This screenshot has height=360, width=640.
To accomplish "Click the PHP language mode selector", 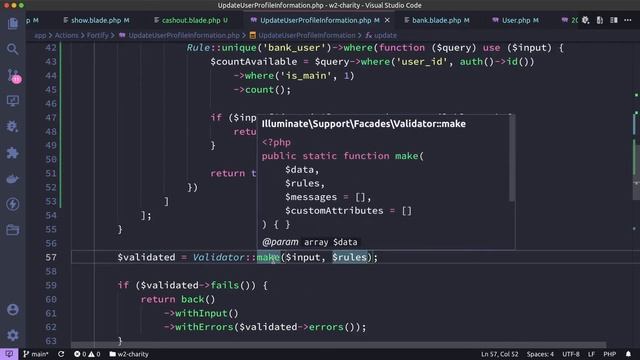I will tap(609, 354).
